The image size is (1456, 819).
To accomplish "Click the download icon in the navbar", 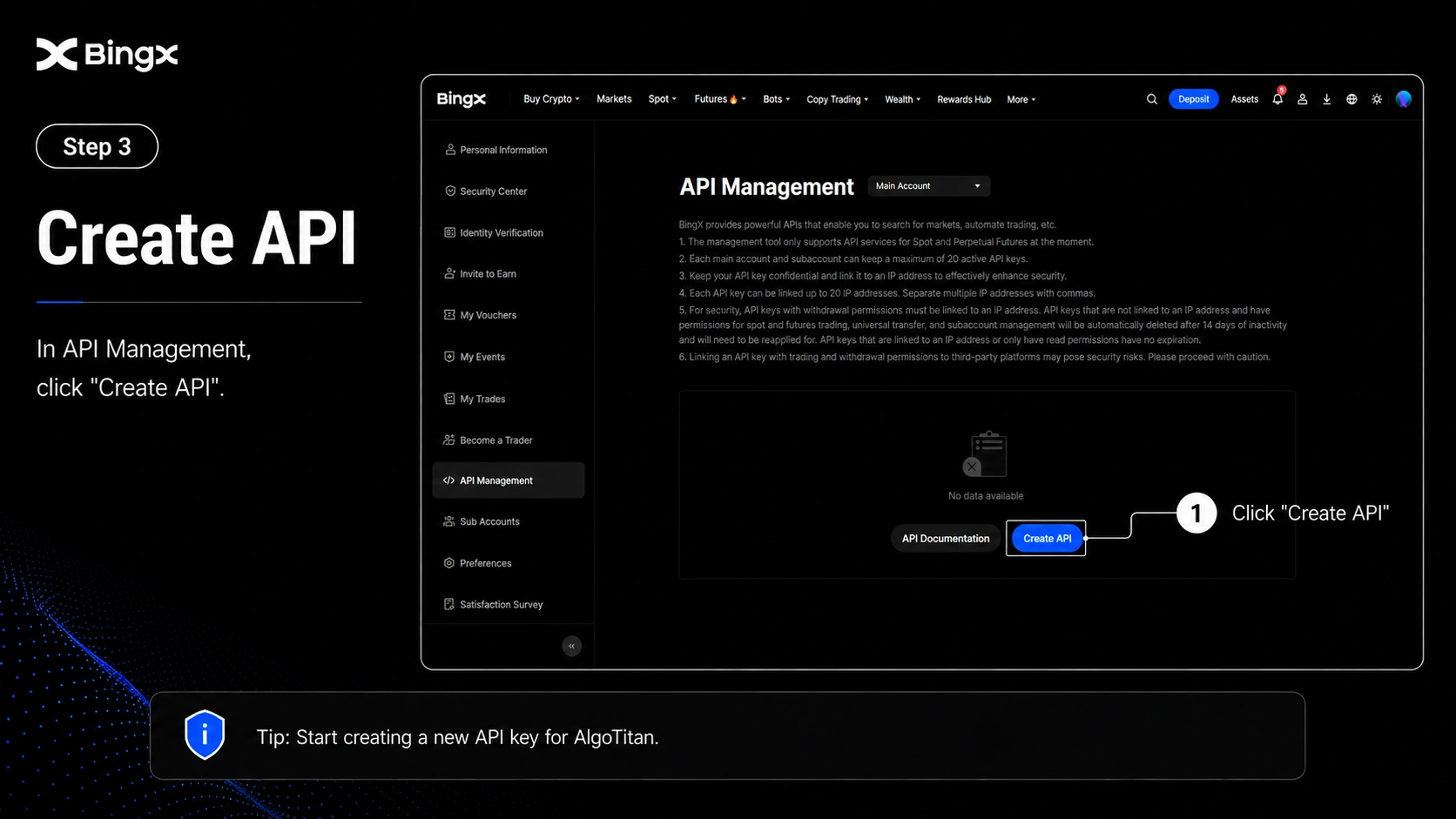I will [1326, 99].
